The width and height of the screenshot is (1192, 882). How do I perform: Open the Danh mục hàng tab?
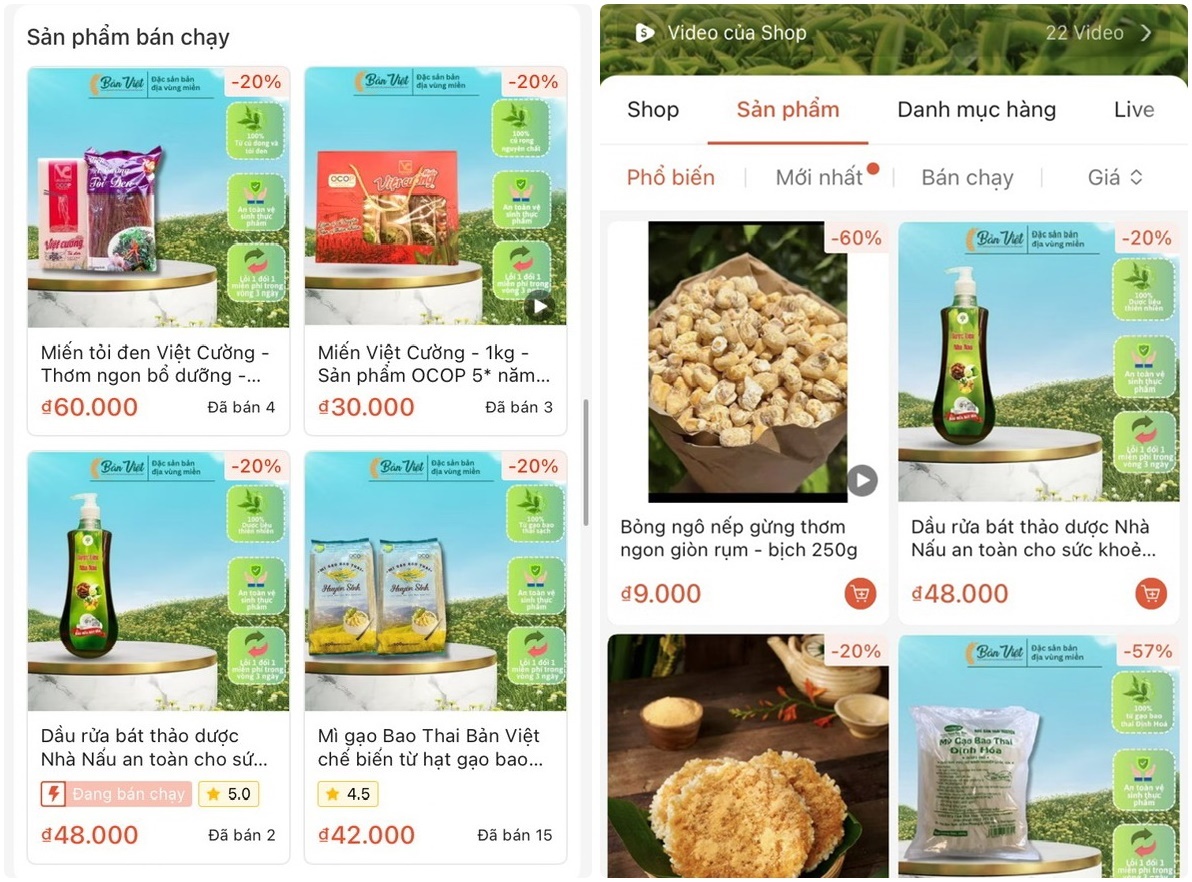point(976,109)
